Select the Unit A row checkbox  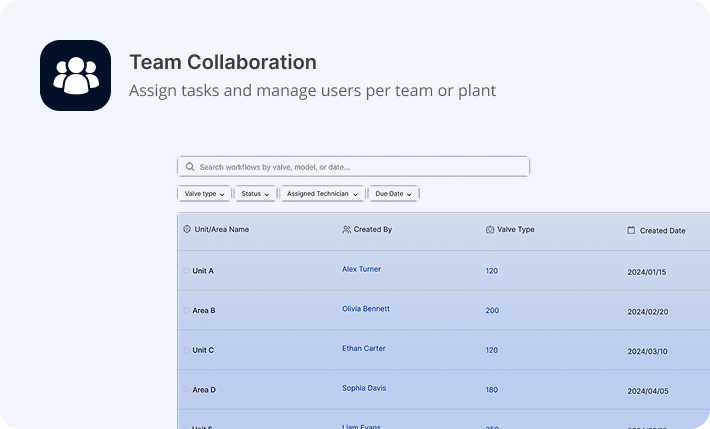coord(186,271)
